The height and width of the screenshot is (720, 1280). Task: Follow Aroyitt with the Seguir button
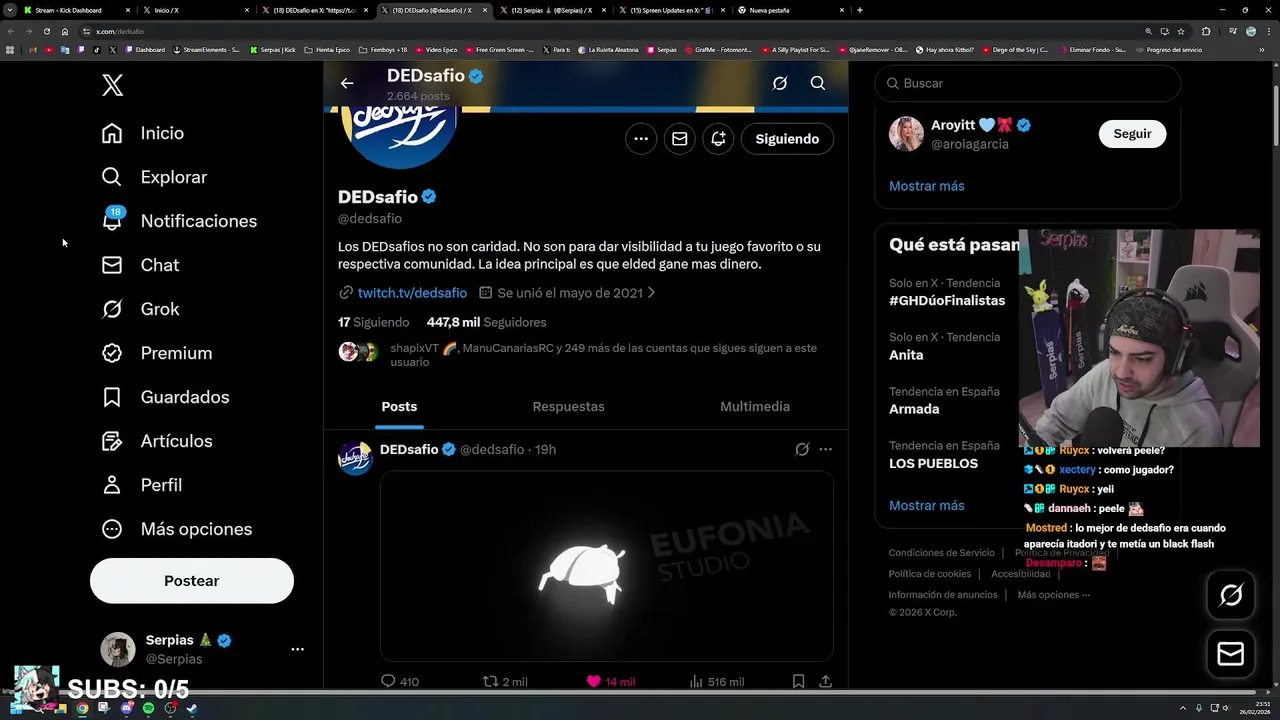1132,134
